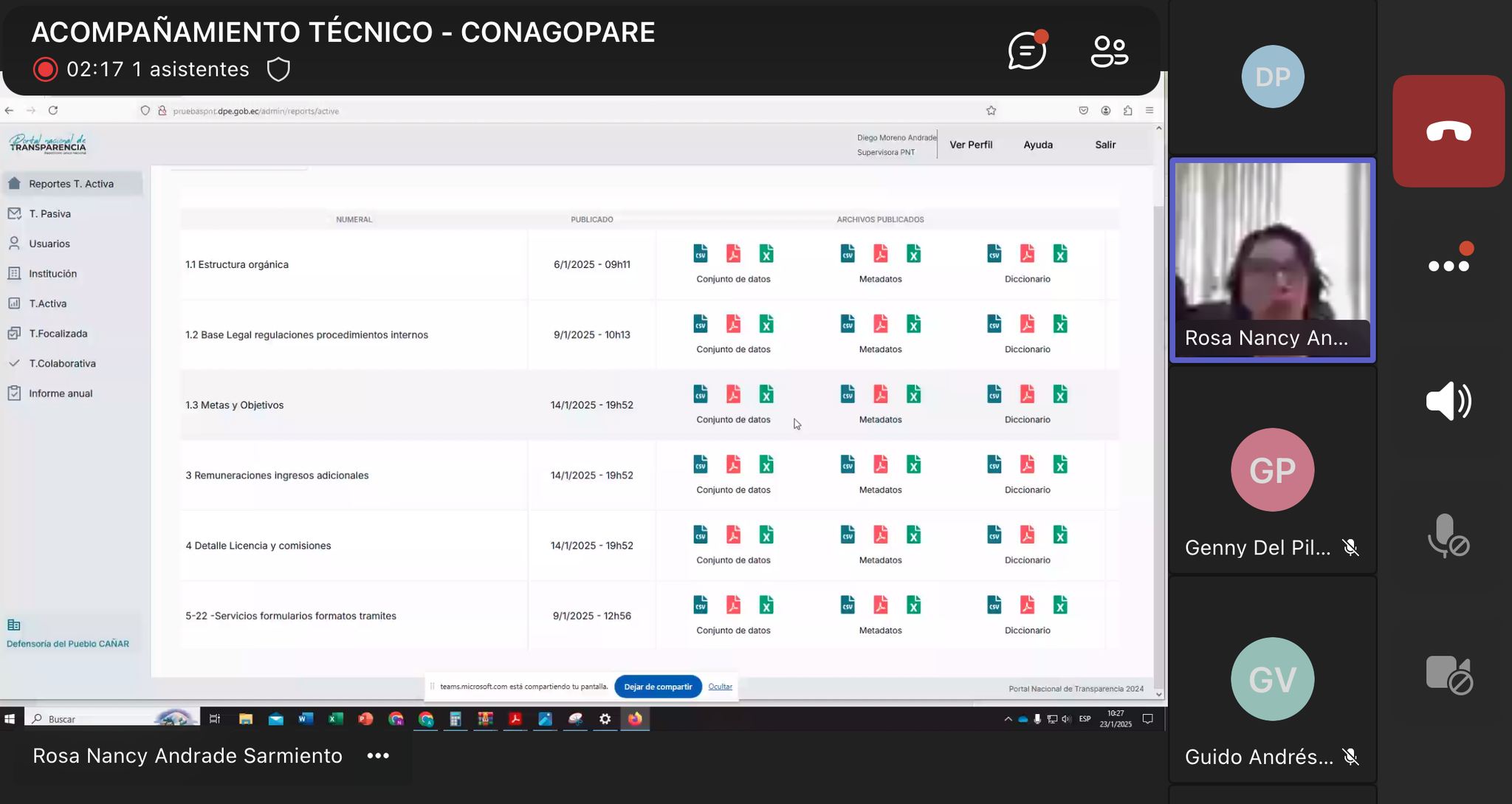The image size is (1512, 804).
Task: Click the Dejar de compartir button
Action: coord(657,687)
